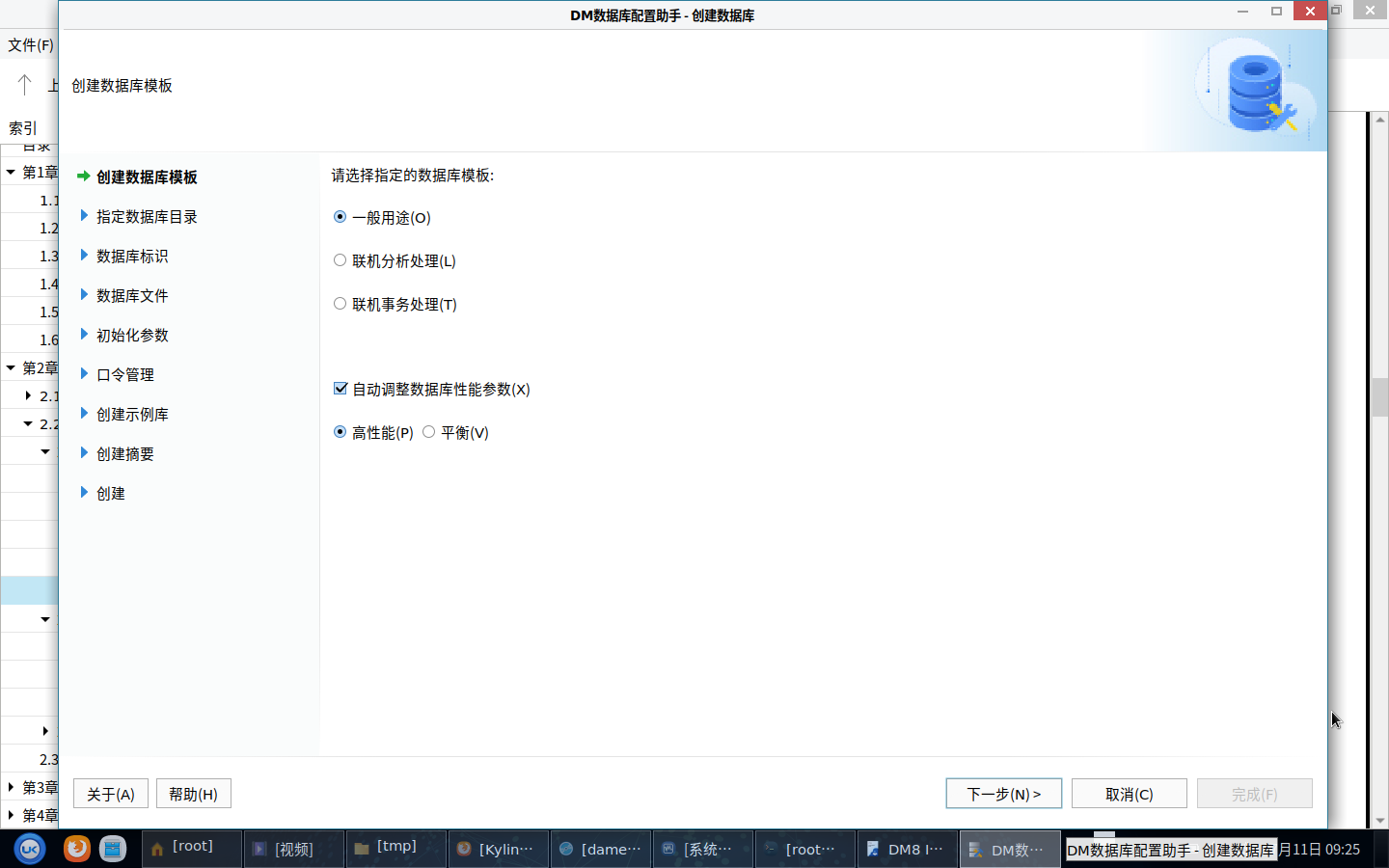1389x868 pixels.
Task: Open the Kylin start menu icon
Action: tap(30, 849)
